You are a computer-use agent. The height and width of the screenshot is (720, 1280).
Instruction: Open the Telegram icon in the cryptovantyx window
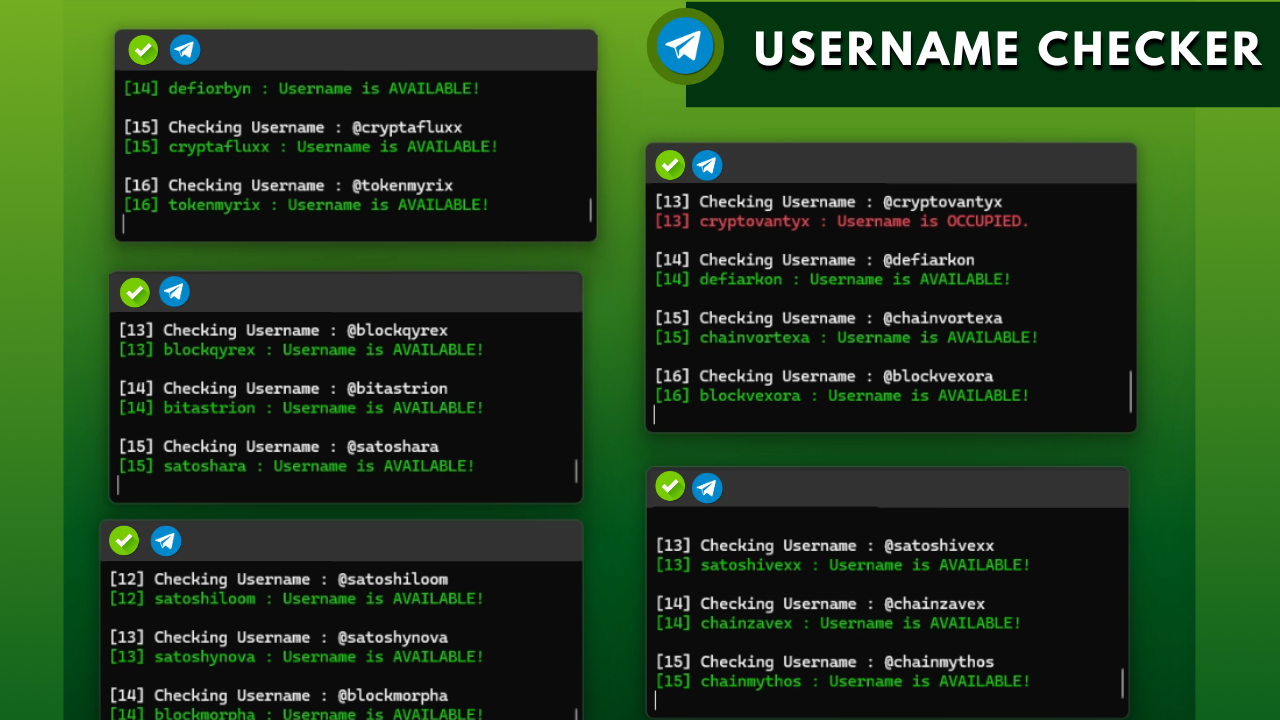click(x=707, y=165)
